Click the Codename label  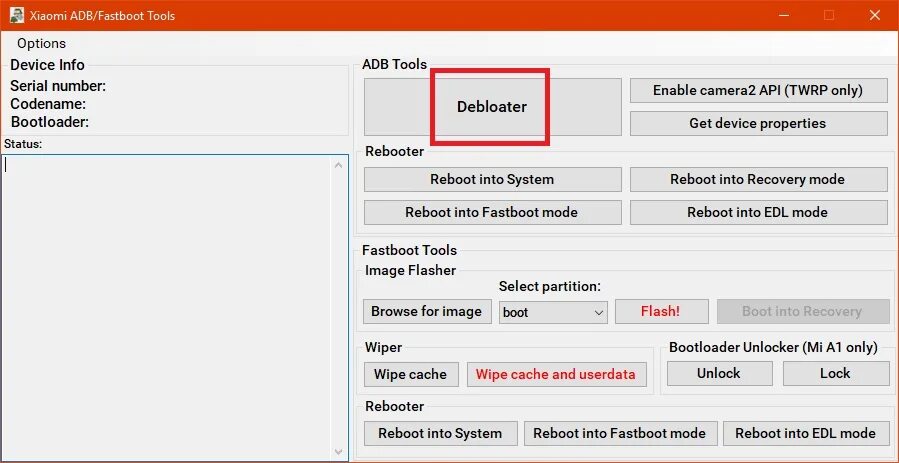pyautogui.click(x=48, y=104)
